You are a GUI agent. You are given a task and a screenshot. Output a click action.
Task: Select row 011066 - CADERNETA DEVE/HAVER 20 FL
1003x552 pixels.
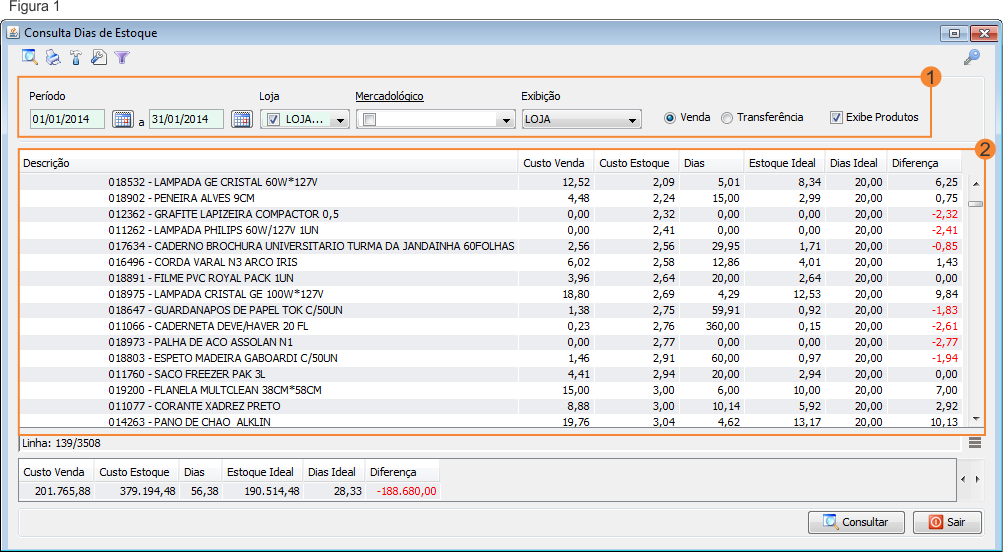pos(491,326)
